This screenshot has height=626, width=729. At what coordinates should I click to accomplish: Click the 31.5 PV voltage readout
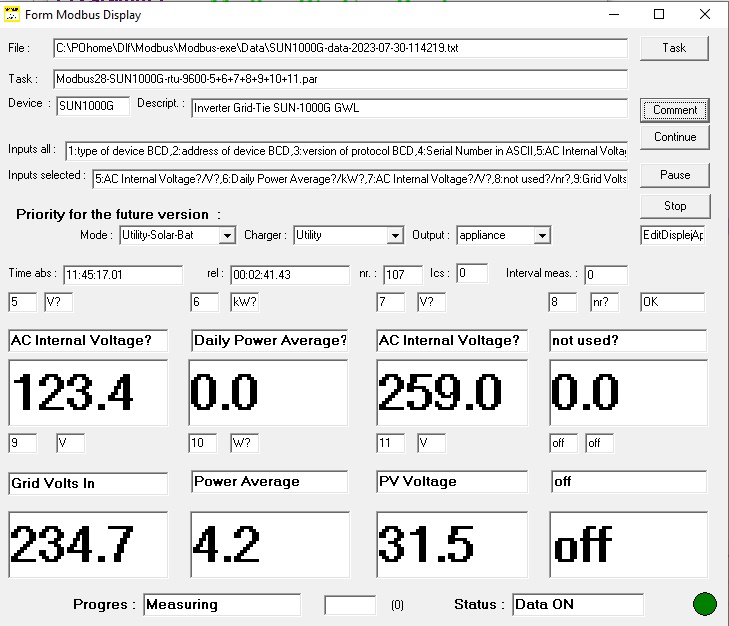pos(452,545)
